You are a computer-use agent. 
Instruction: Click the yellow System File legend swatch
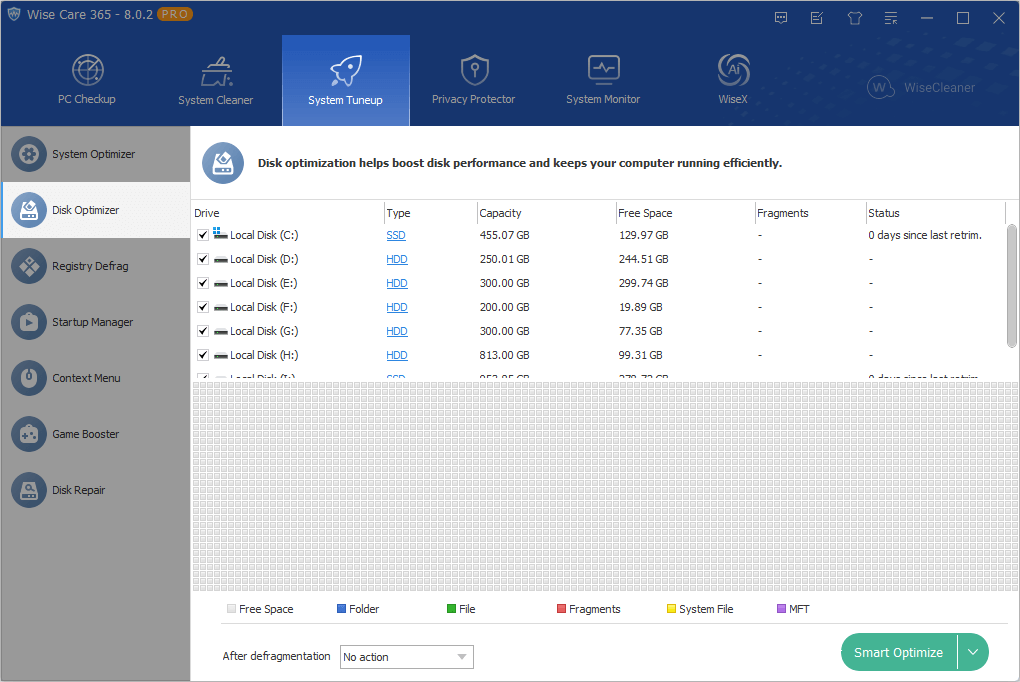(x=671, y=608)
